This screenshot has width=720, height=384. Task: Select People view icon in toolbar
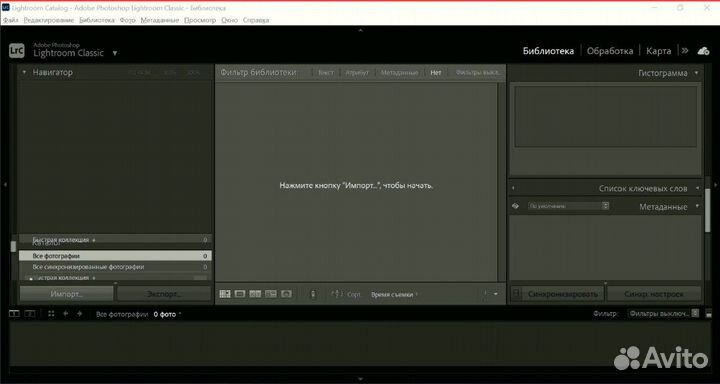pyautogui.click(x=286, y=294)
